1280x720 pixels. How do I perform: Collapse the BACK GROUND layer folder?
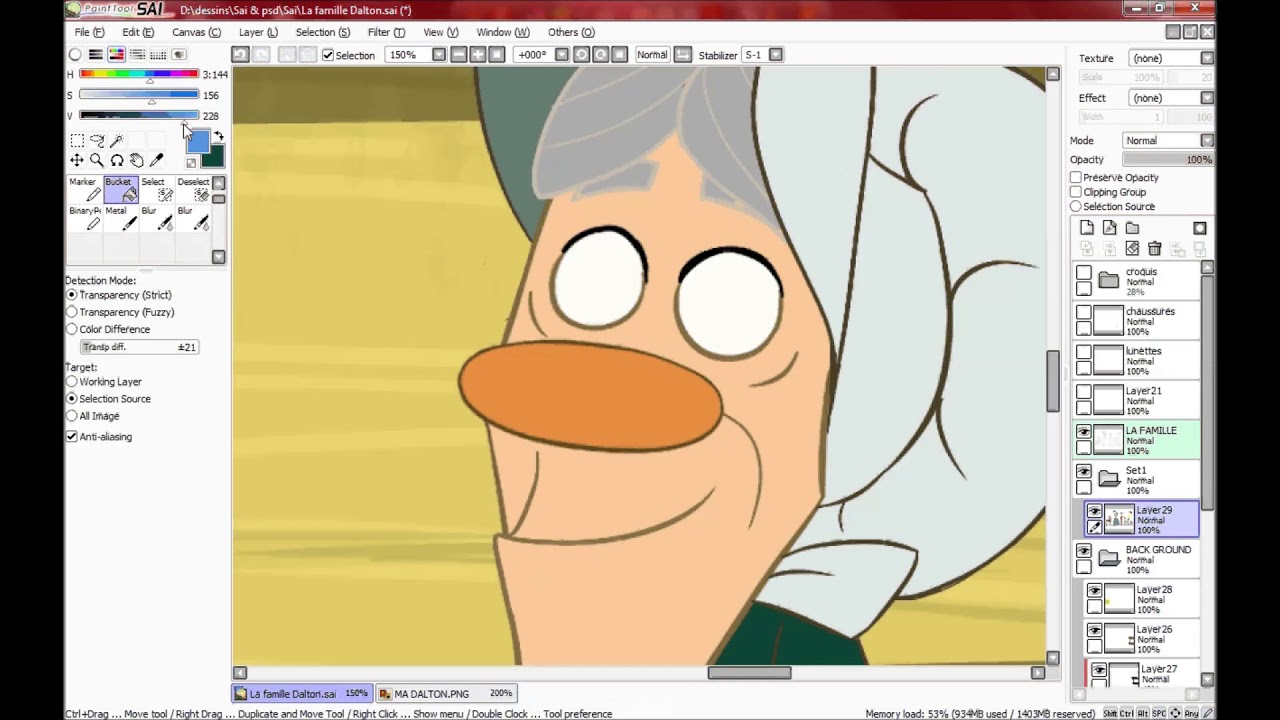(1108, 558)
